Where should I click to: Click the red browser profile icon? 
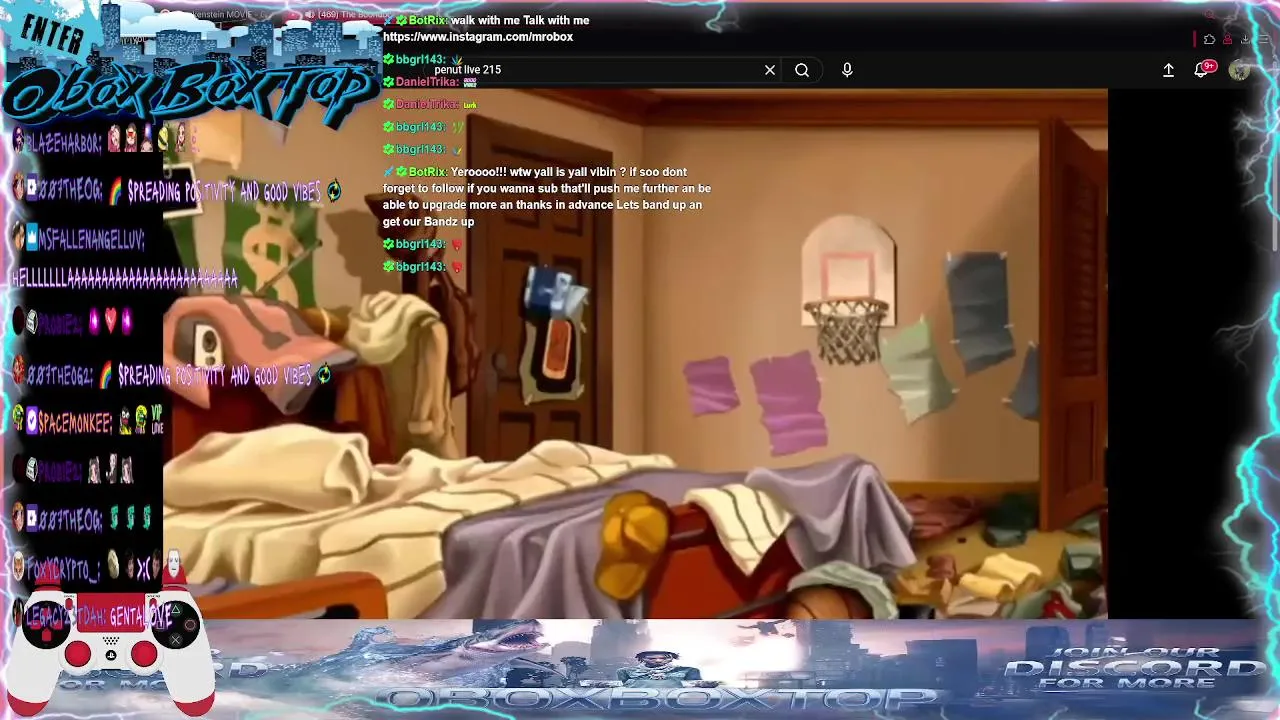(x=1228, y=40)
